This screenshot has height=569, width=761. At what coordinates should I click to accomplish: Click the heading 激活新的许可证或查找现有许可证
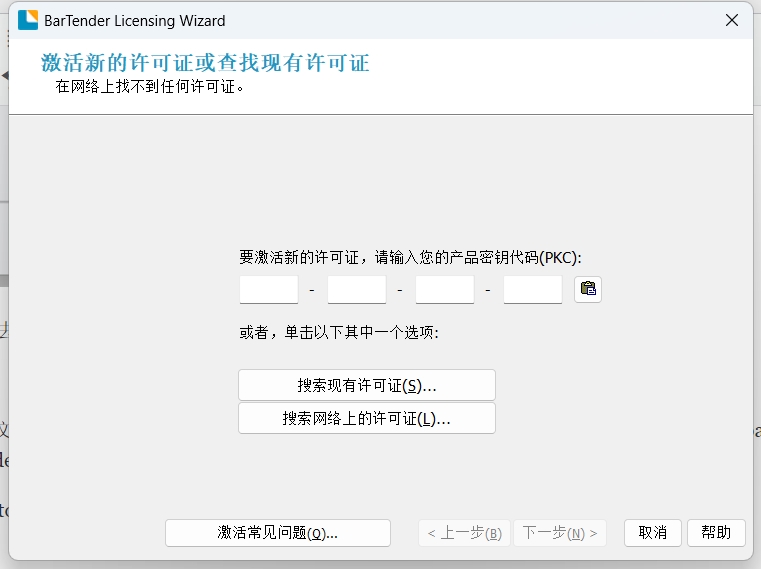click(x=205, y=63)
